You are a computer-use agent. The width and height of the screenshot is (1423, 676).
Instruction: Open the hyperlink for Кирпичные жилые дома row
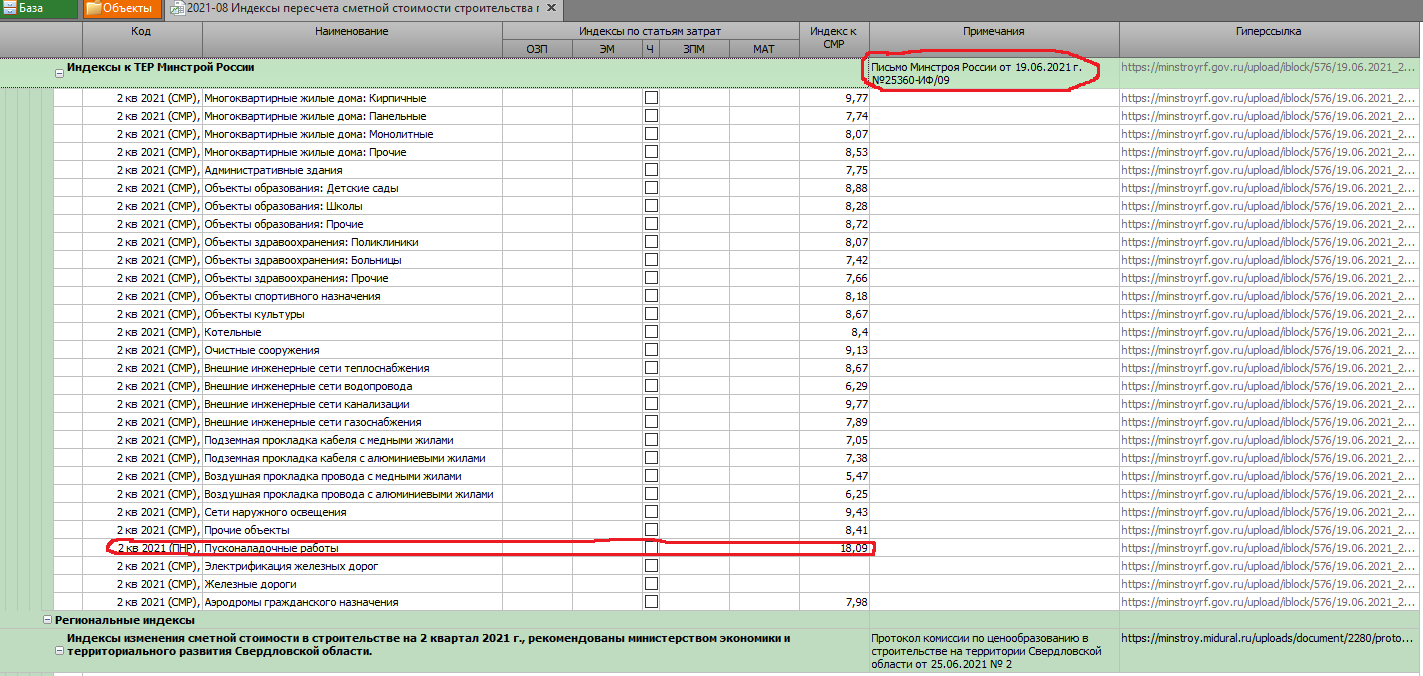click(1268, 98)
